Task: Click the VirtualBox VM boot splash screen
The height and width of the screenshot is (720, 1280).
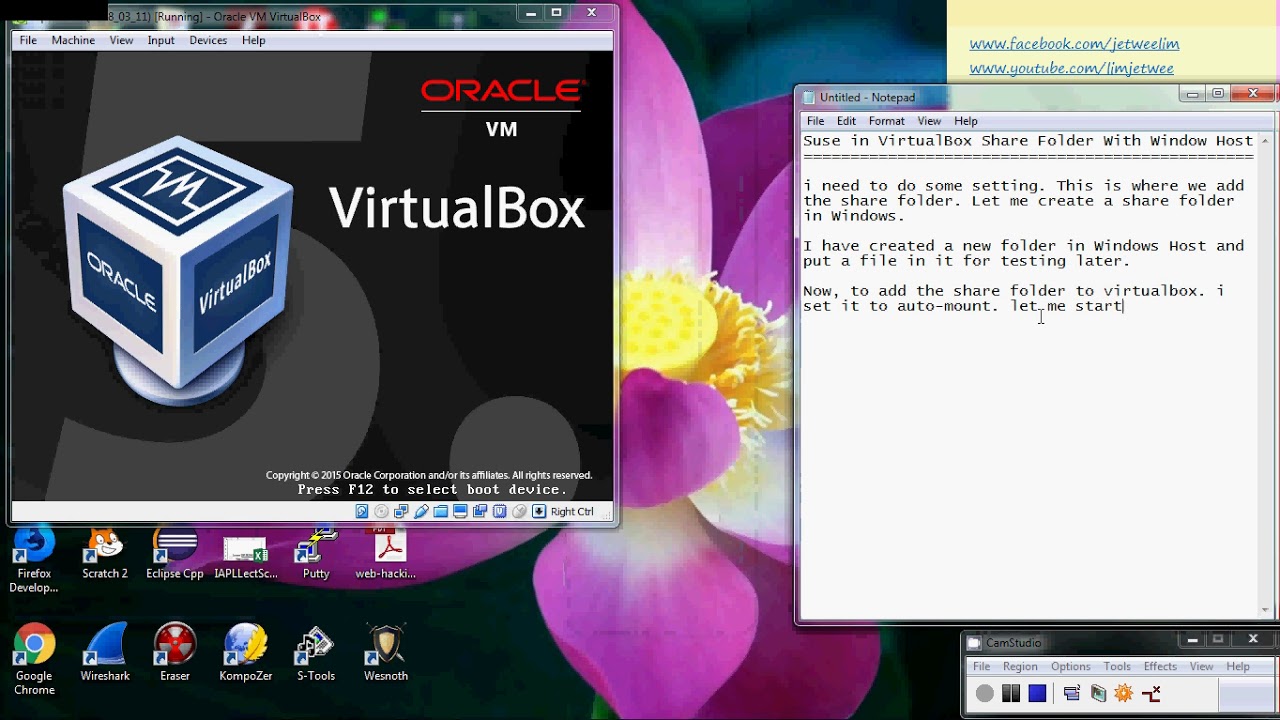Action: 313,275
